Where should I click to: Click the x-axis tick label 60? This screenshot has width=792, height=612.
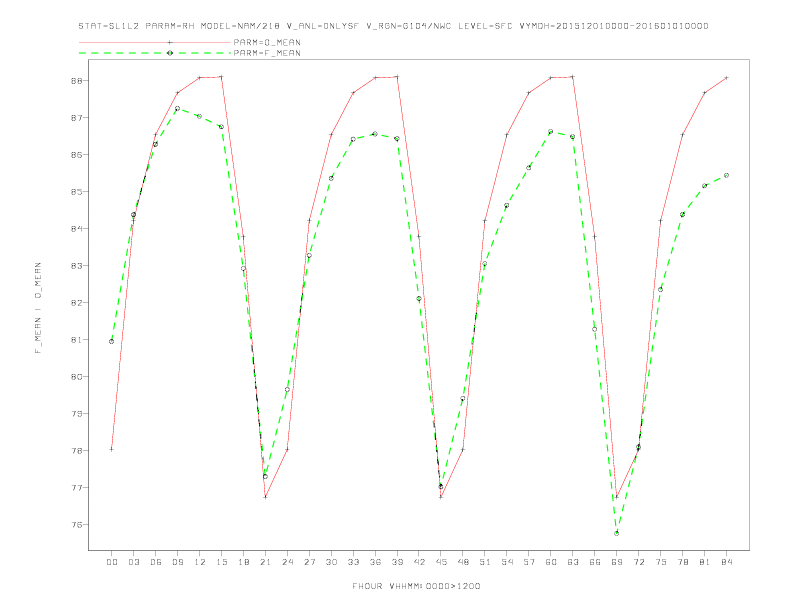(x=551, y=562)
